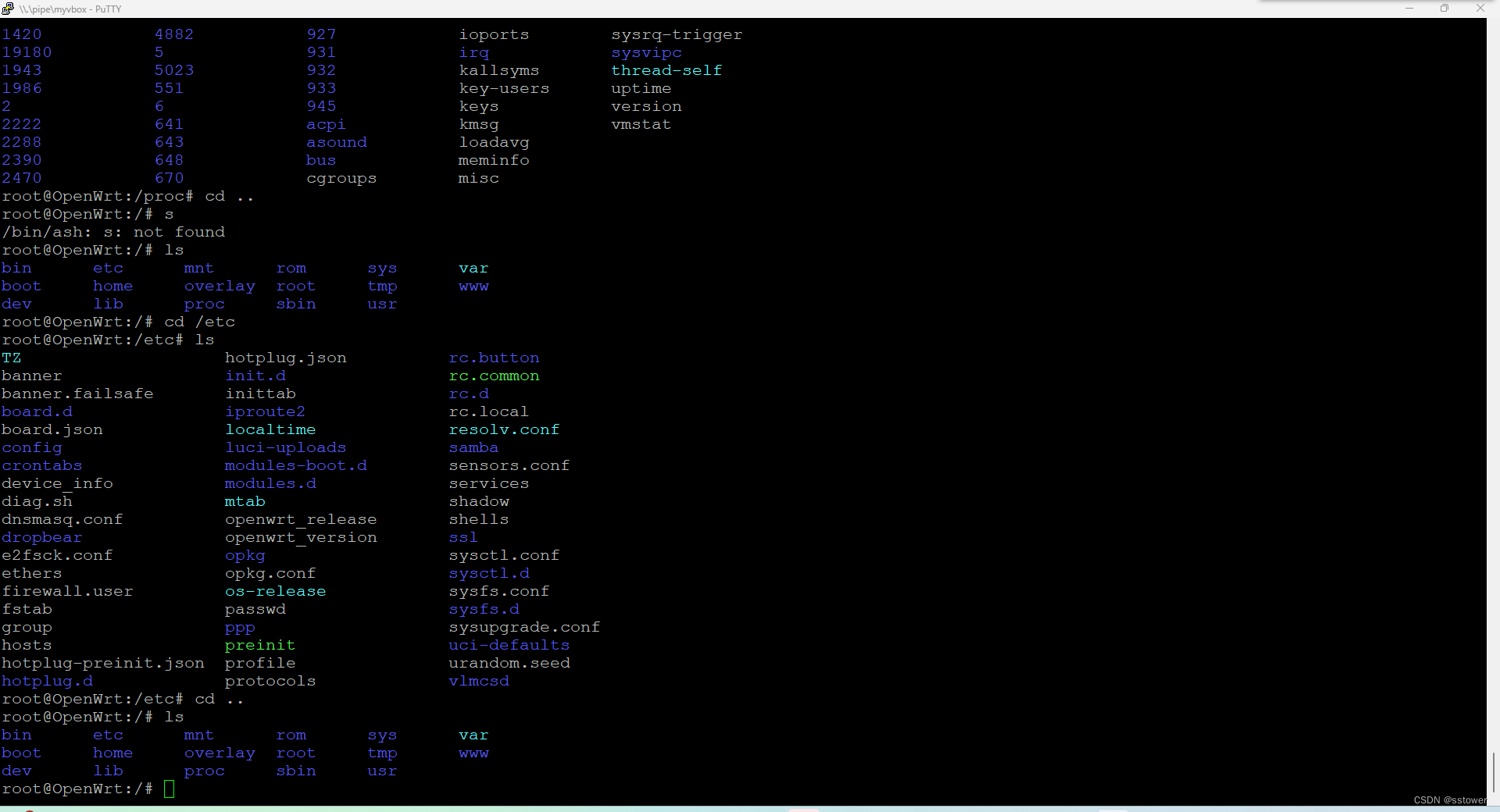Click 'board.json' file name
1500x812 pixels.
(52, 429)
